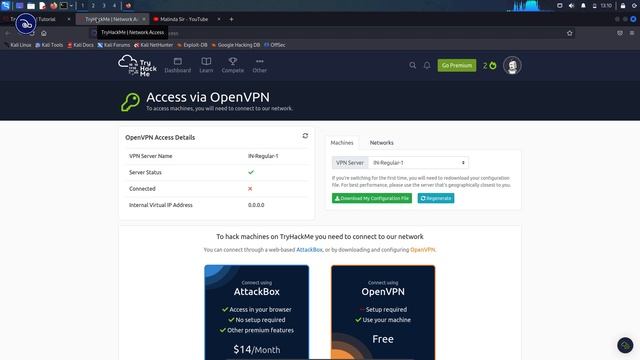Open the TryHackMe notifications bell
640x360 pixels.
click(427, 65)
